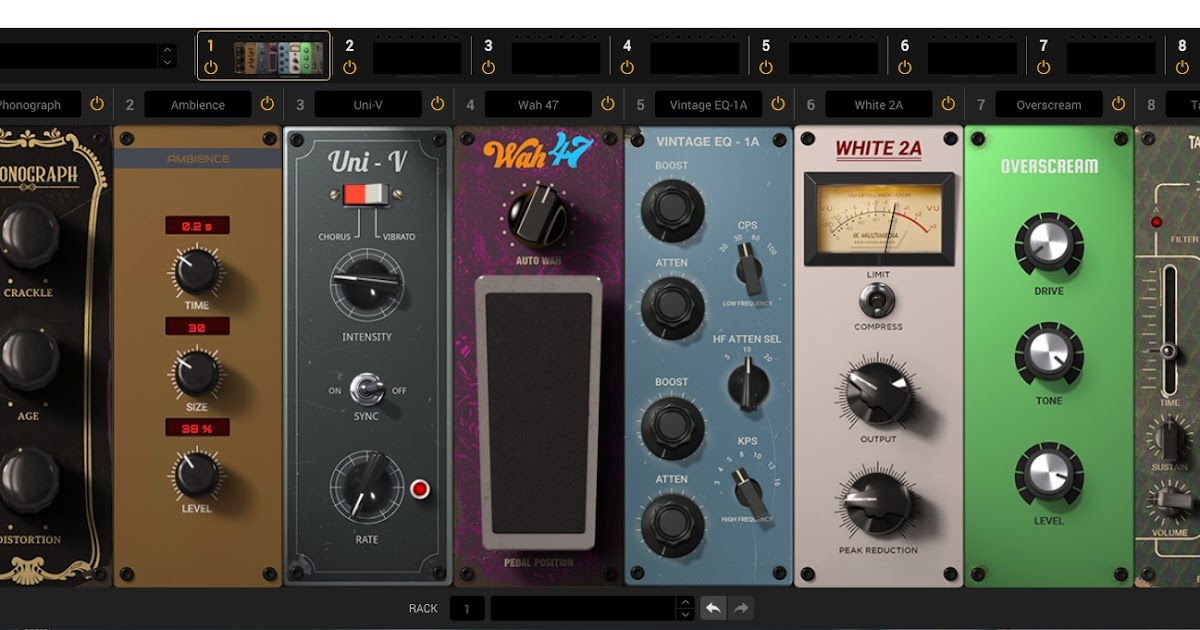Bypass the Ambience module power icon
The image size is (1200, 630).
point(267,104)
